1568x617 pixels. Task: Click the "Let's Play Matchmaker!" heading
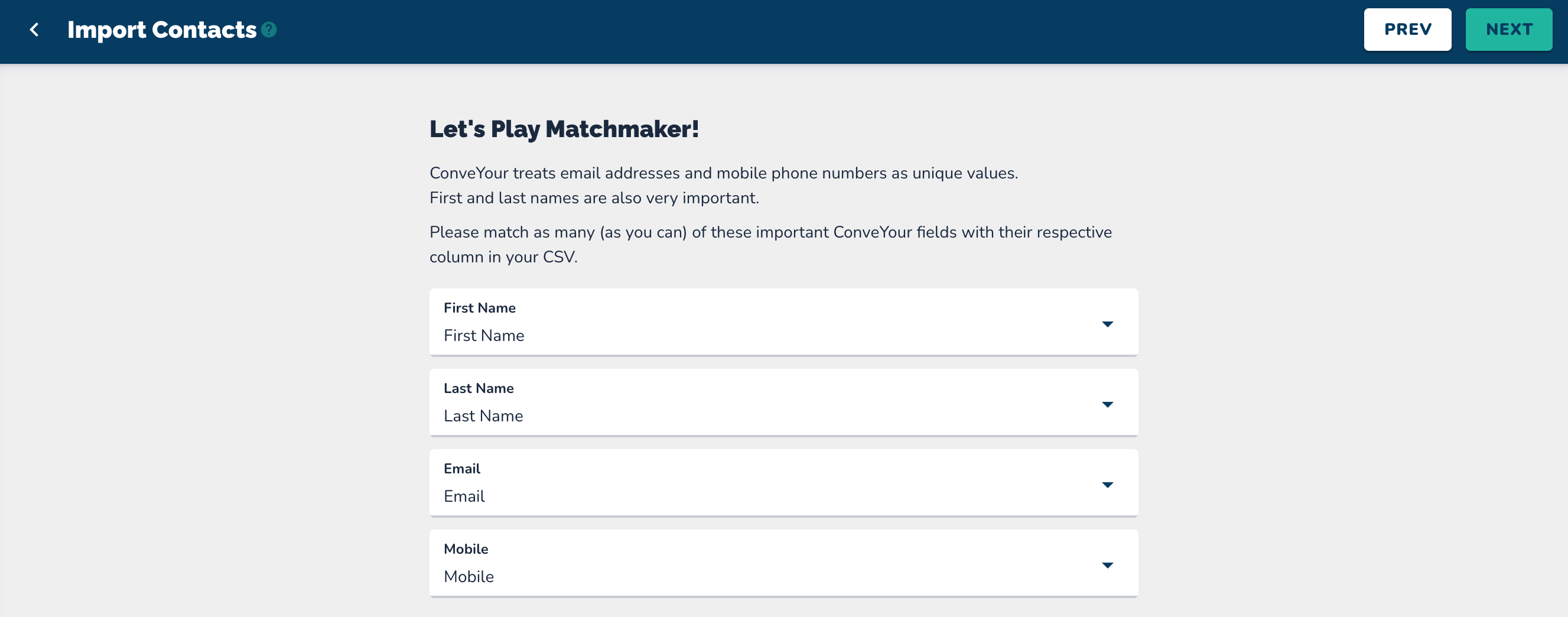564,129
